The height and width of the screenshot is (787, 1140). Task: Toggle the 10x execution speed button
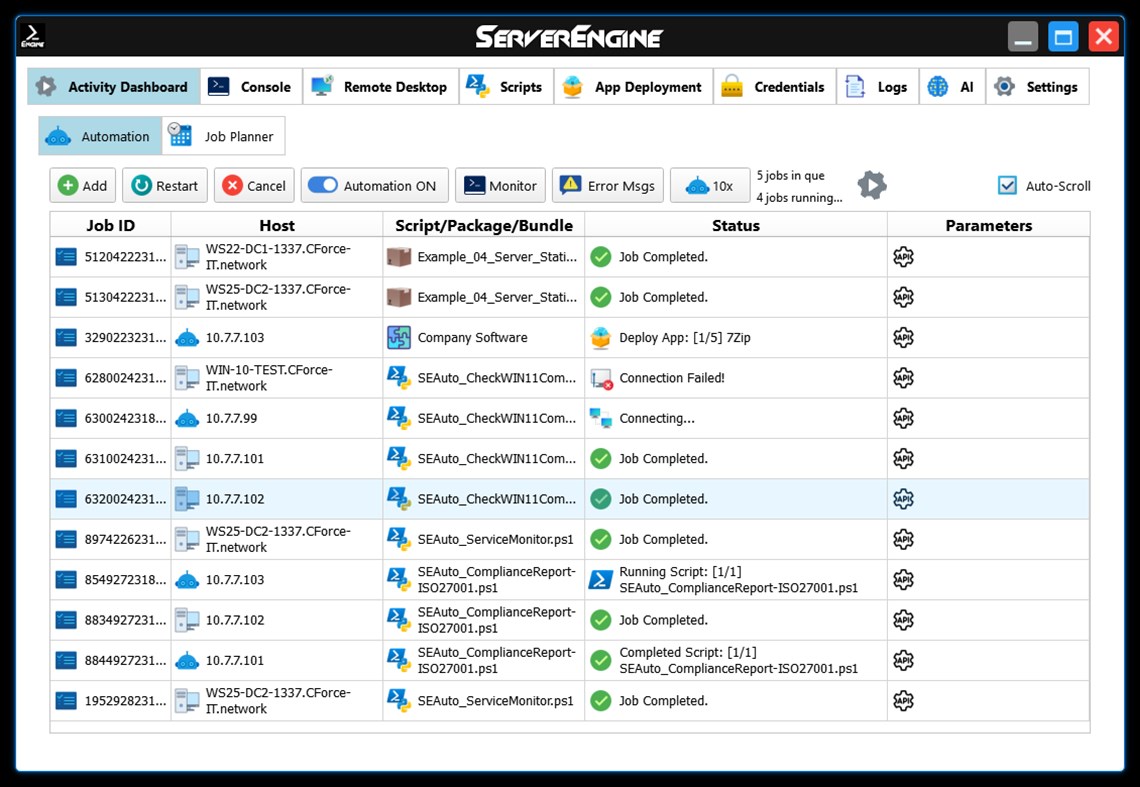tap(710, 185)
